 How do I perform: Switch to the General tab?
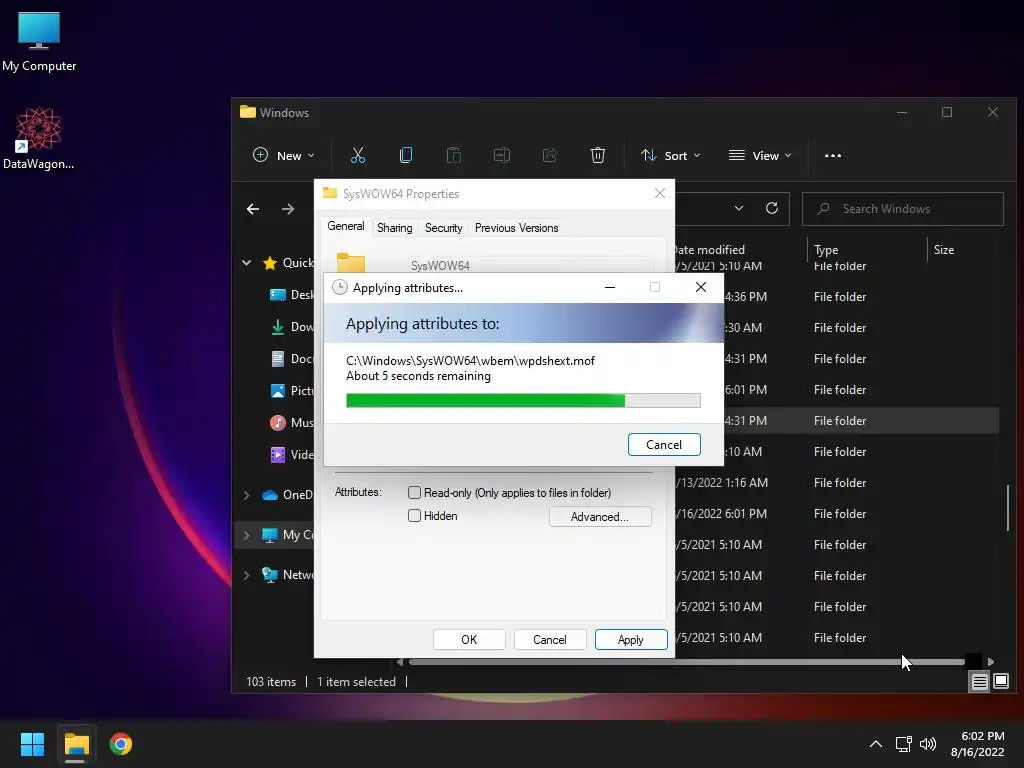point(345,227)
